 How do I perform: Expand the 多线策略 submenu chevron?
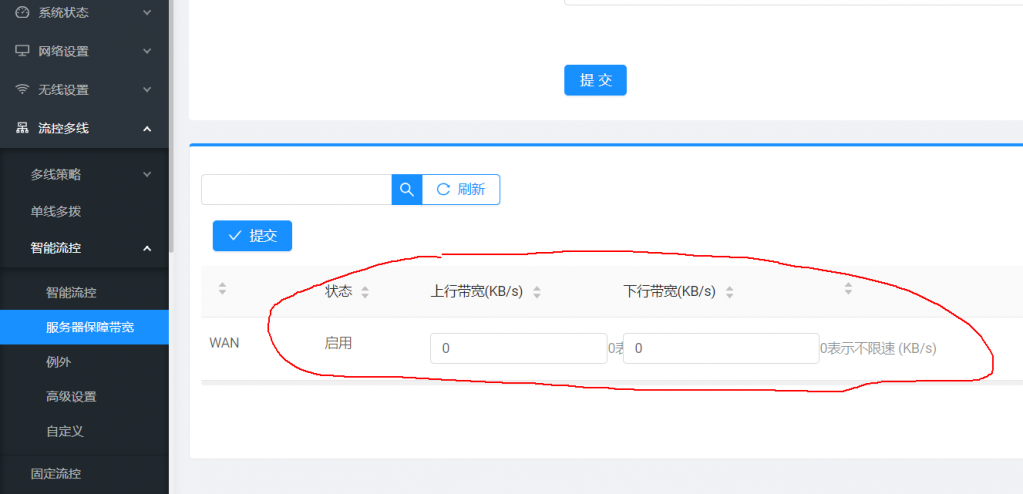(147, 174)
